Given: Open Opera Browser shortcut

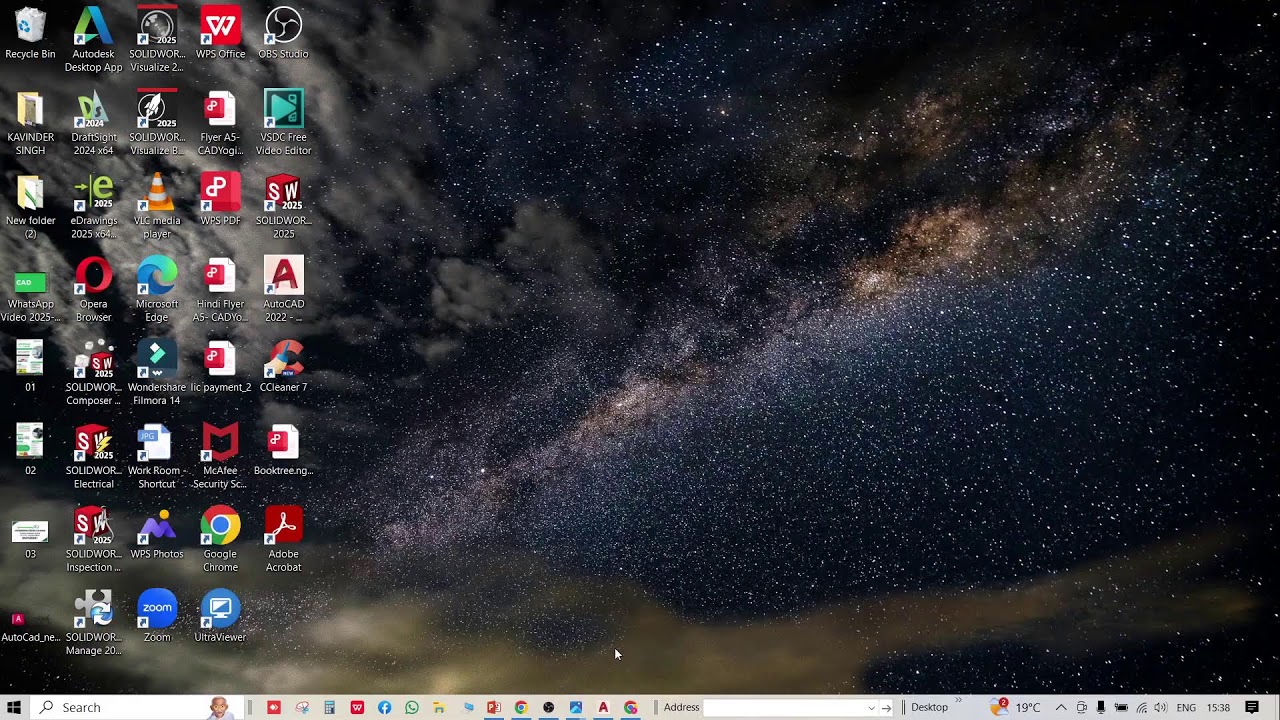Looking at the screenshot, I should tap(93, 290).
